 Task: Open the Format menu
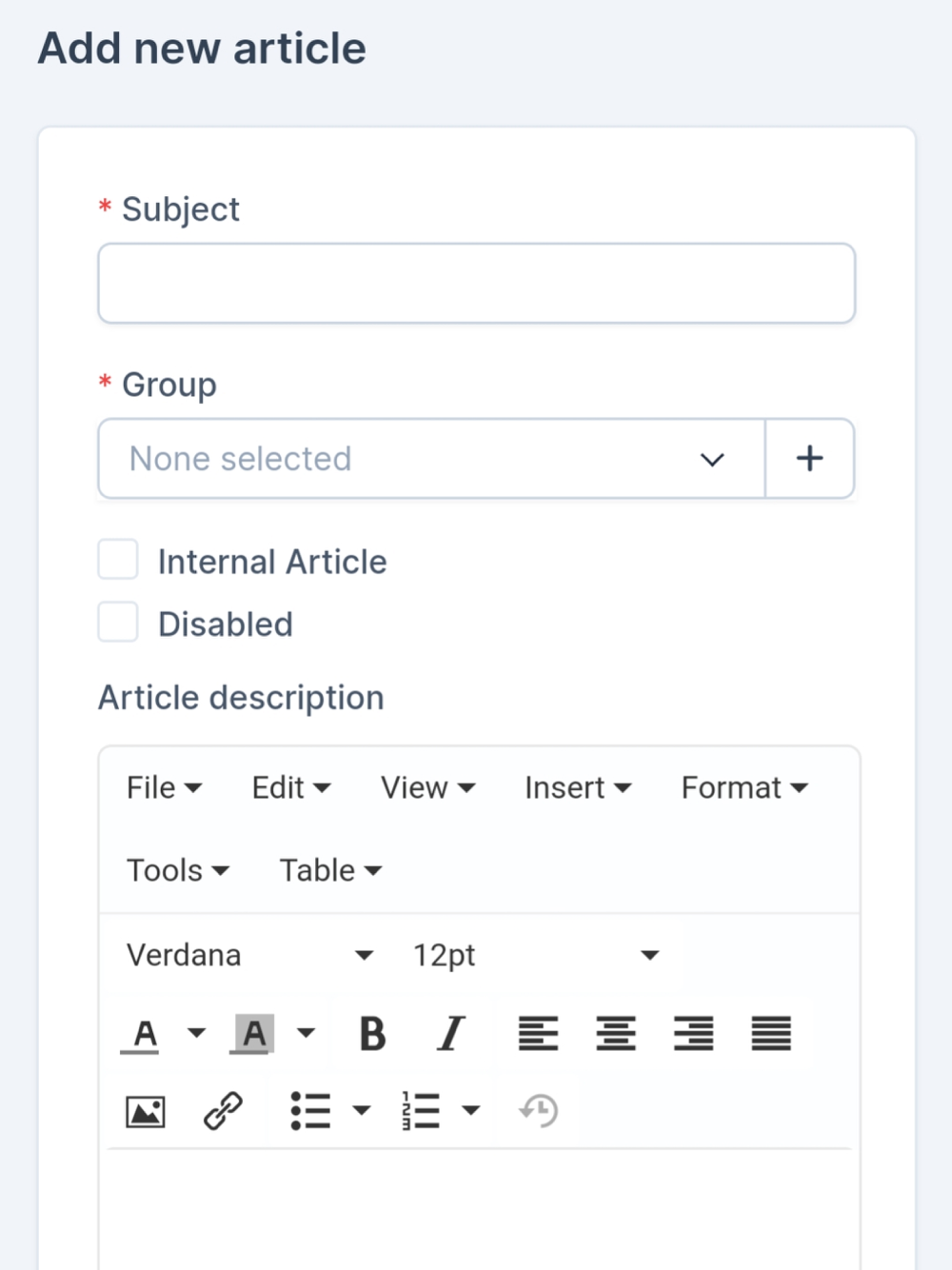click(x=744, y=788)
